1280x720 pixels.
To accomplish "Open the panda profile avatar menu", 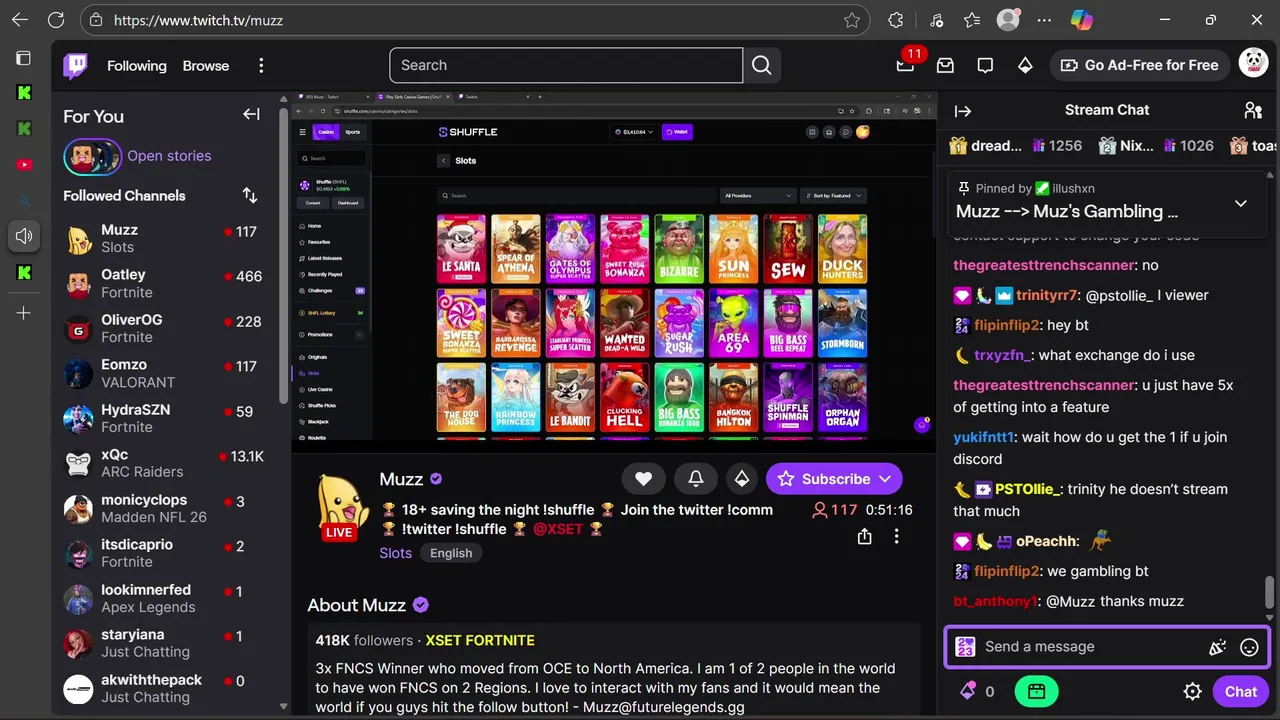I will click(1253, 64).
